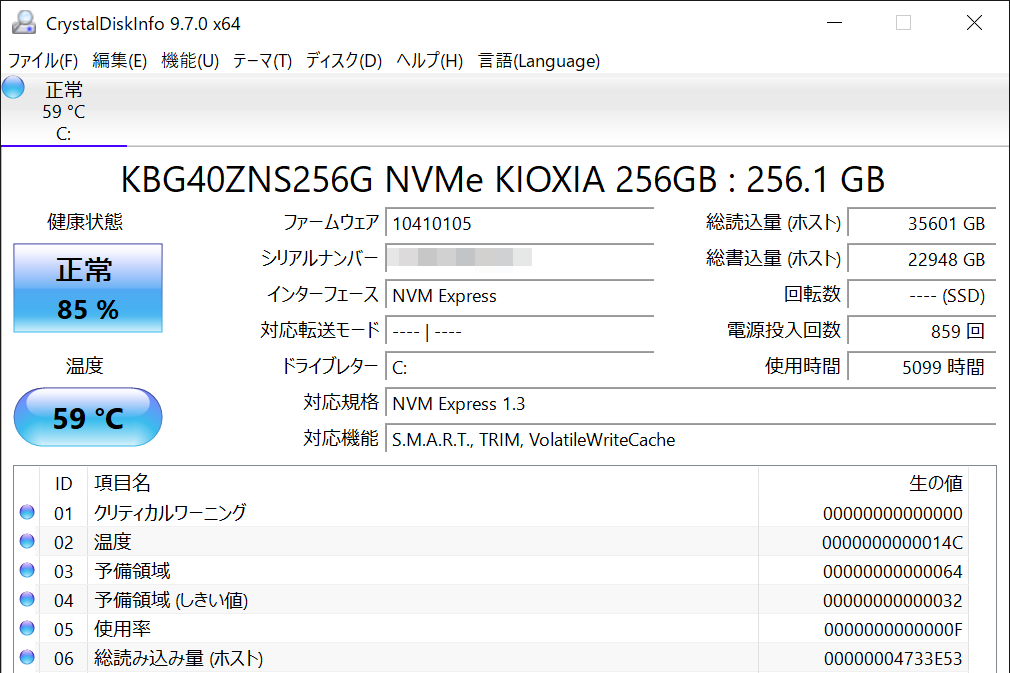
Task: Click the 電源投入回数 label
Action: (784, 330)
